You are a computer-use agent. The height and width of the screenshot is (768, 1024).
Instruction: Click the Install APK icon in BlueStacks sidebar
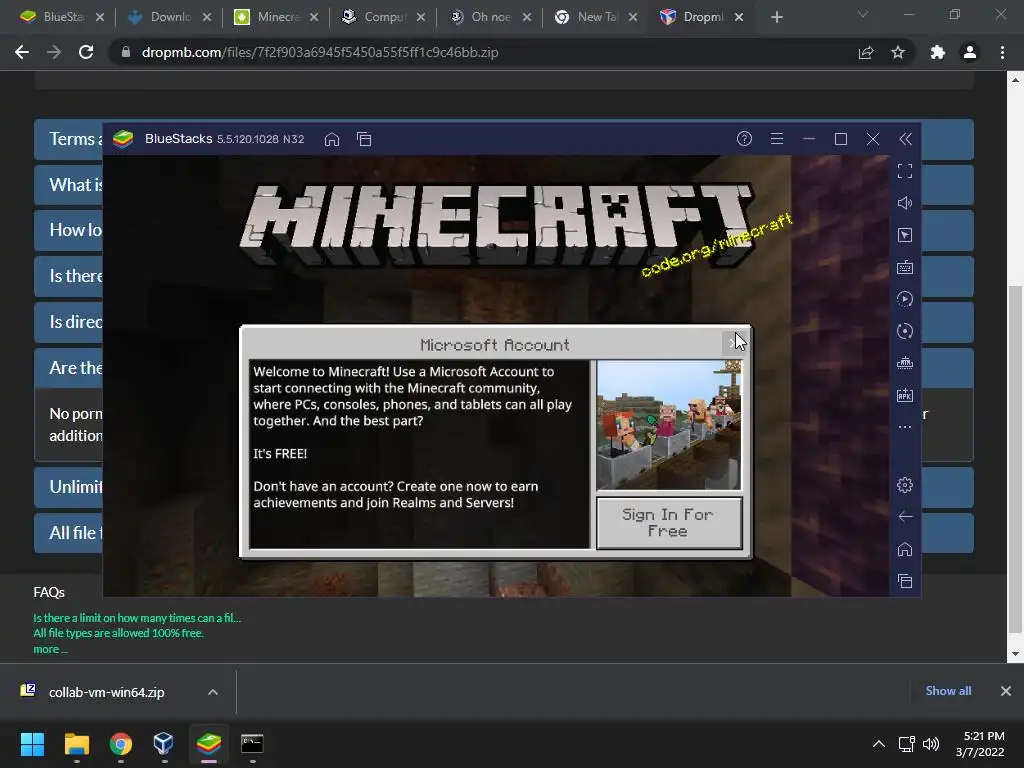(904, 395)
